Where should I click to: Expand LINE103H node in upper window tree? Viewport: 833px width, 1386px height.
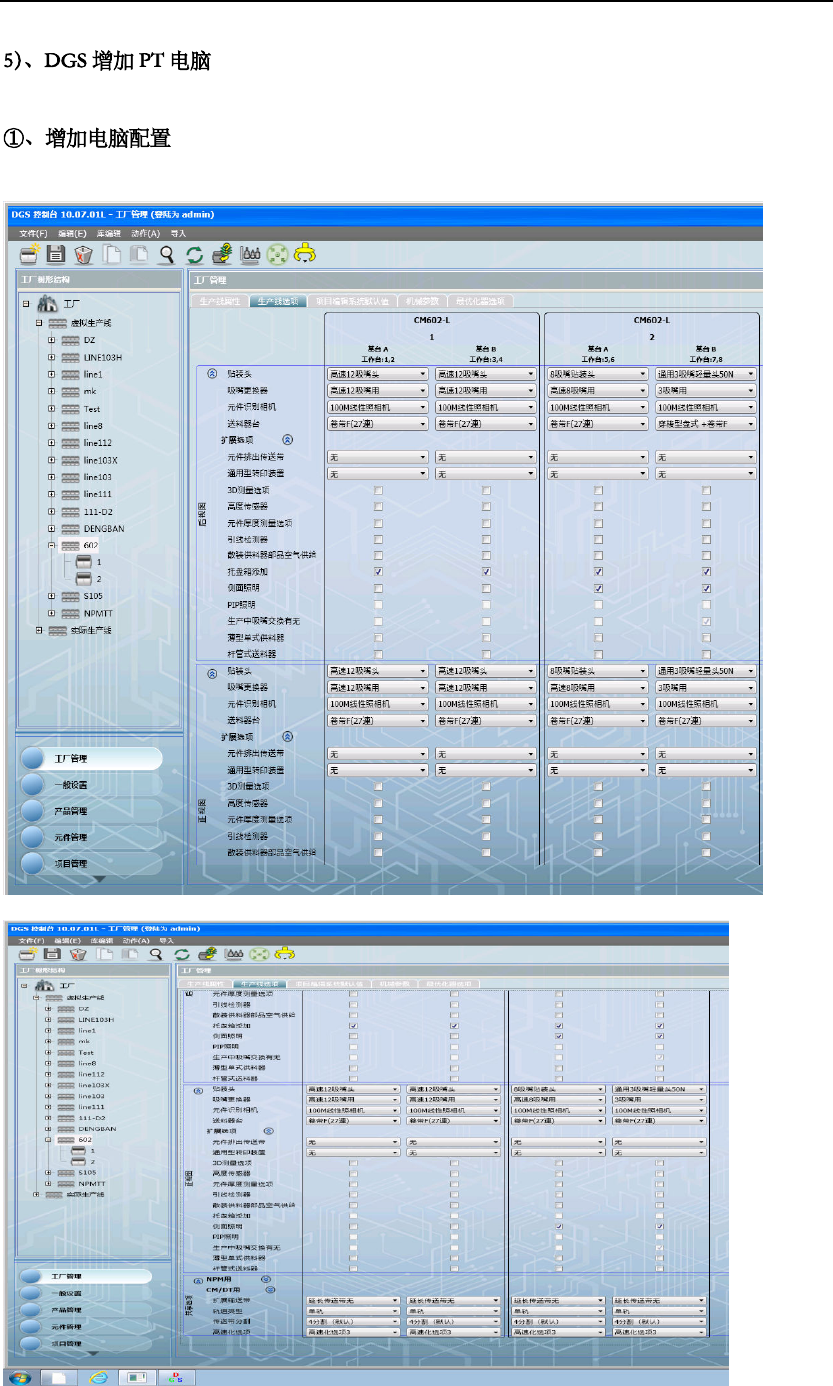pyautogui.click(x=52, y=357)
